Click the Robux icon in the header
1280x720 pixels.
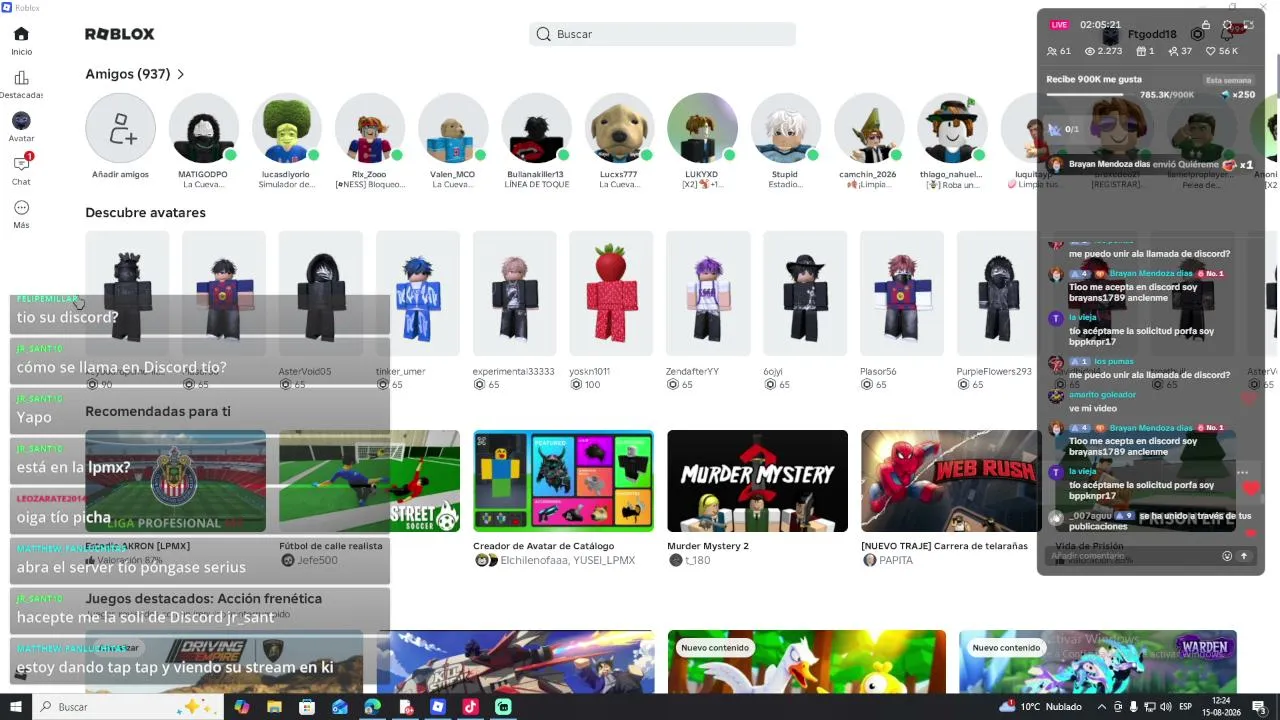coord(1197,34)
